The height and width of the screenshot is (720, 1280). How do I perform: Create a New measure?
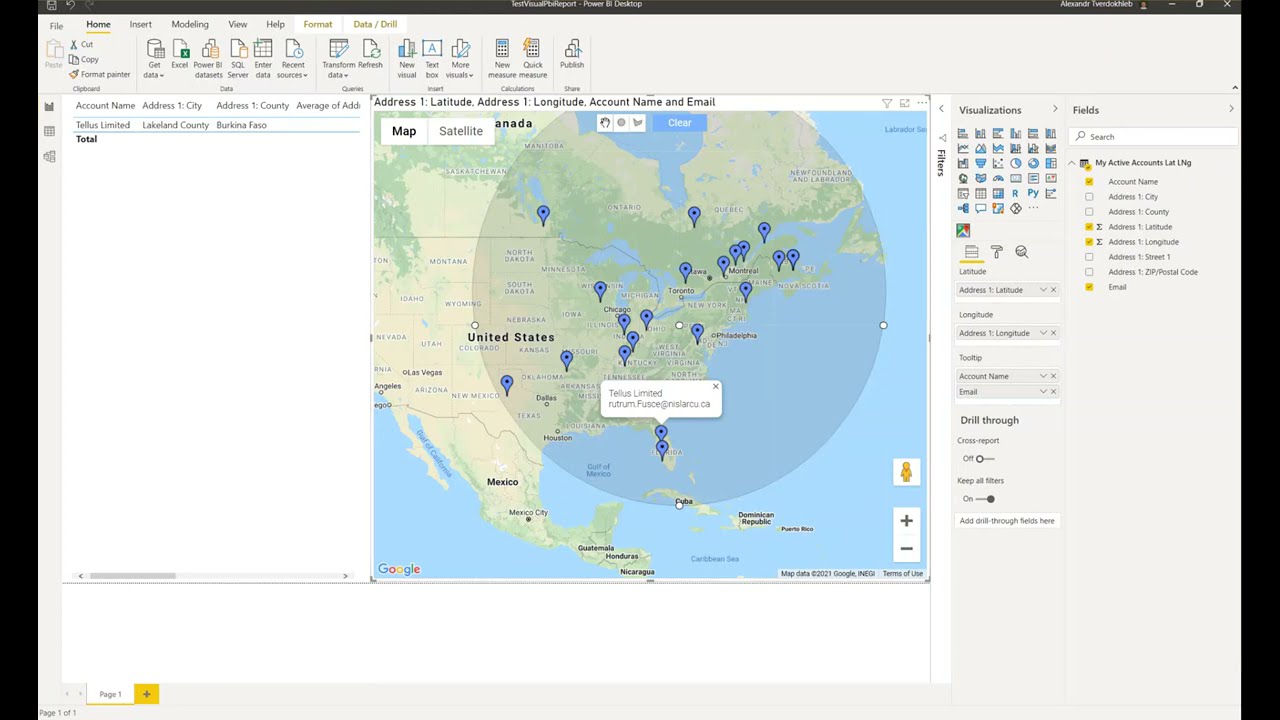point(502,59)
